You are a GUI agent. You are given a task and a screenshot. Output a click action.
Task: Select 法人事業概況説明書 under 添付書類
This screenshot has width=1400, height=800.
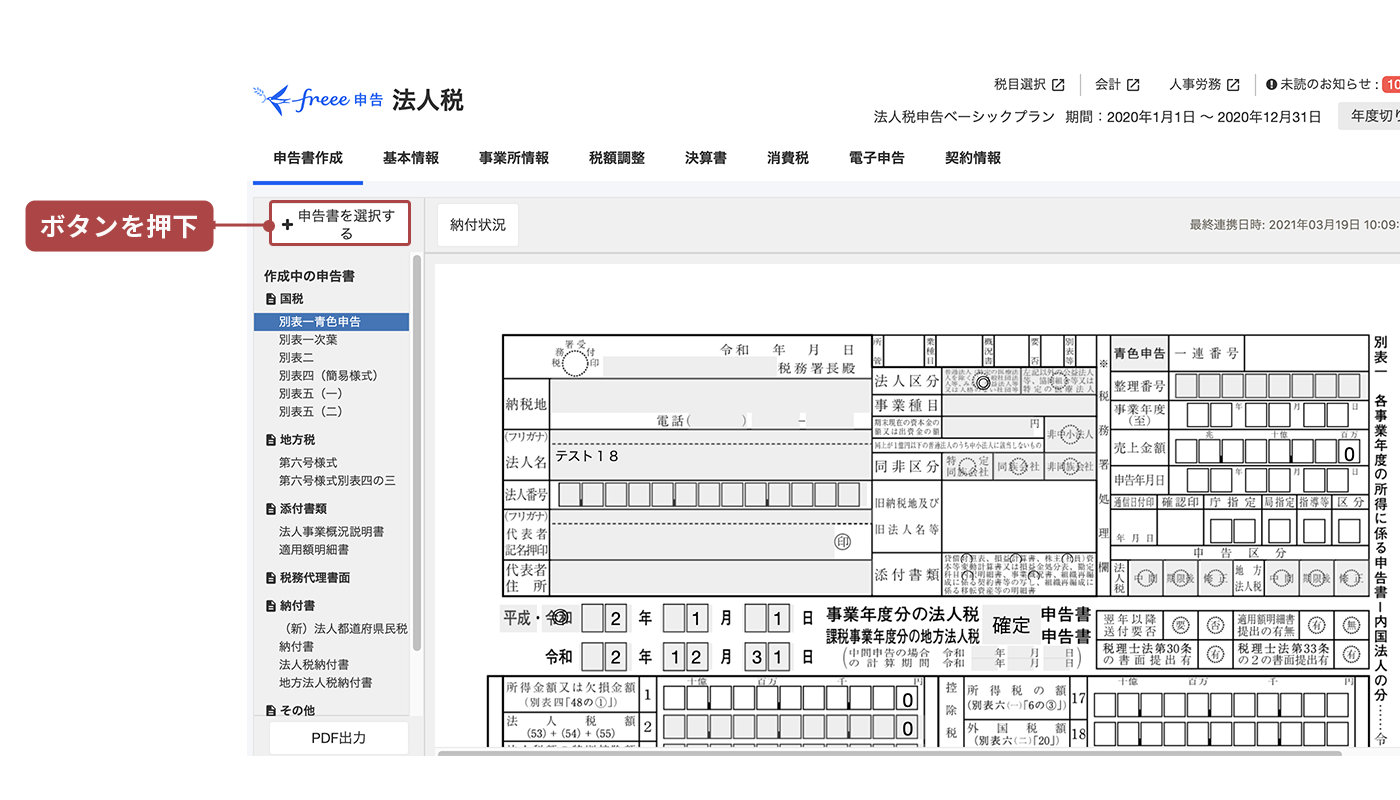pos(330,531)
